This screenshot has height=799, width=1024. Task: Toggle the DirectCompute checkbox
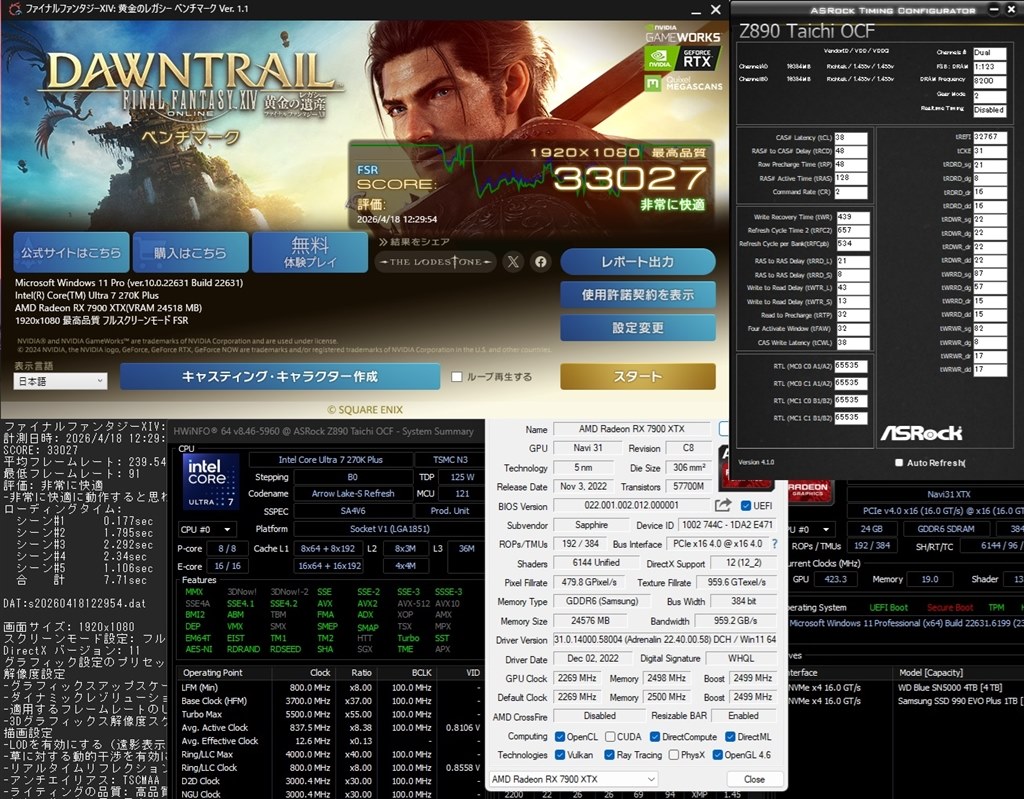pyautogui.click(x=655, y=736)
